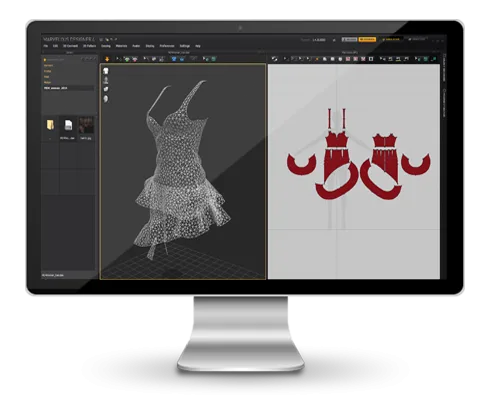The width and height of the screenshot is (480, 395).
Task: Open the Materials menu
Action: (x=121, y=46)
